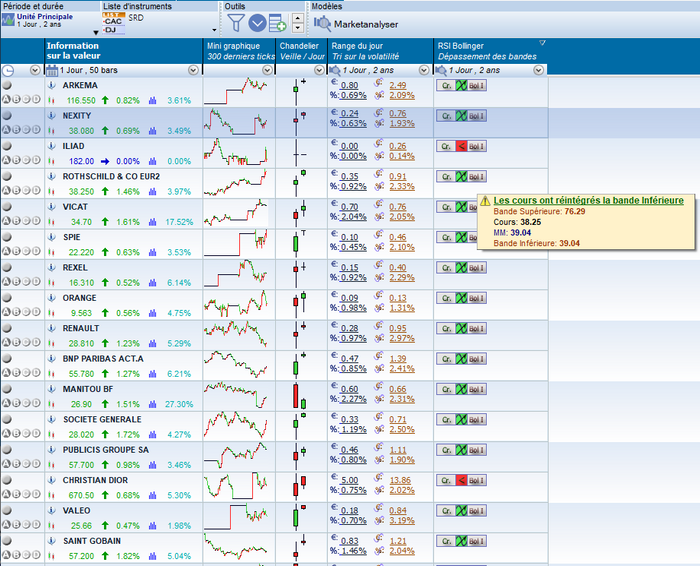Image resolution: width=700 pixels, height=566 pixels.
Task: Open the Chandelier column dropdown
Action: (319, 70)
